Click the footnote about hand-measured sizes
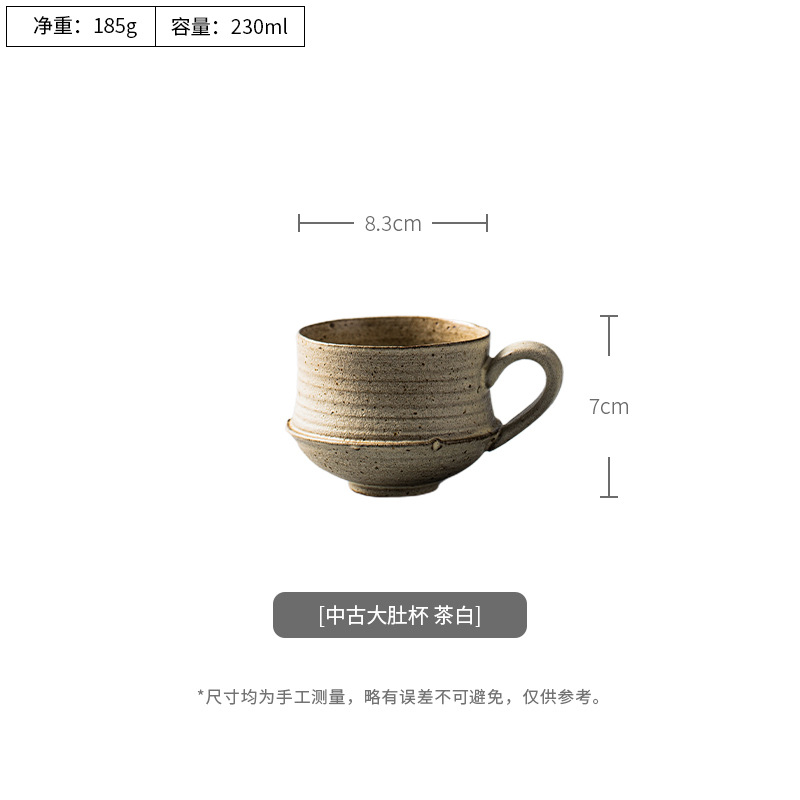 tap(399, 696)
